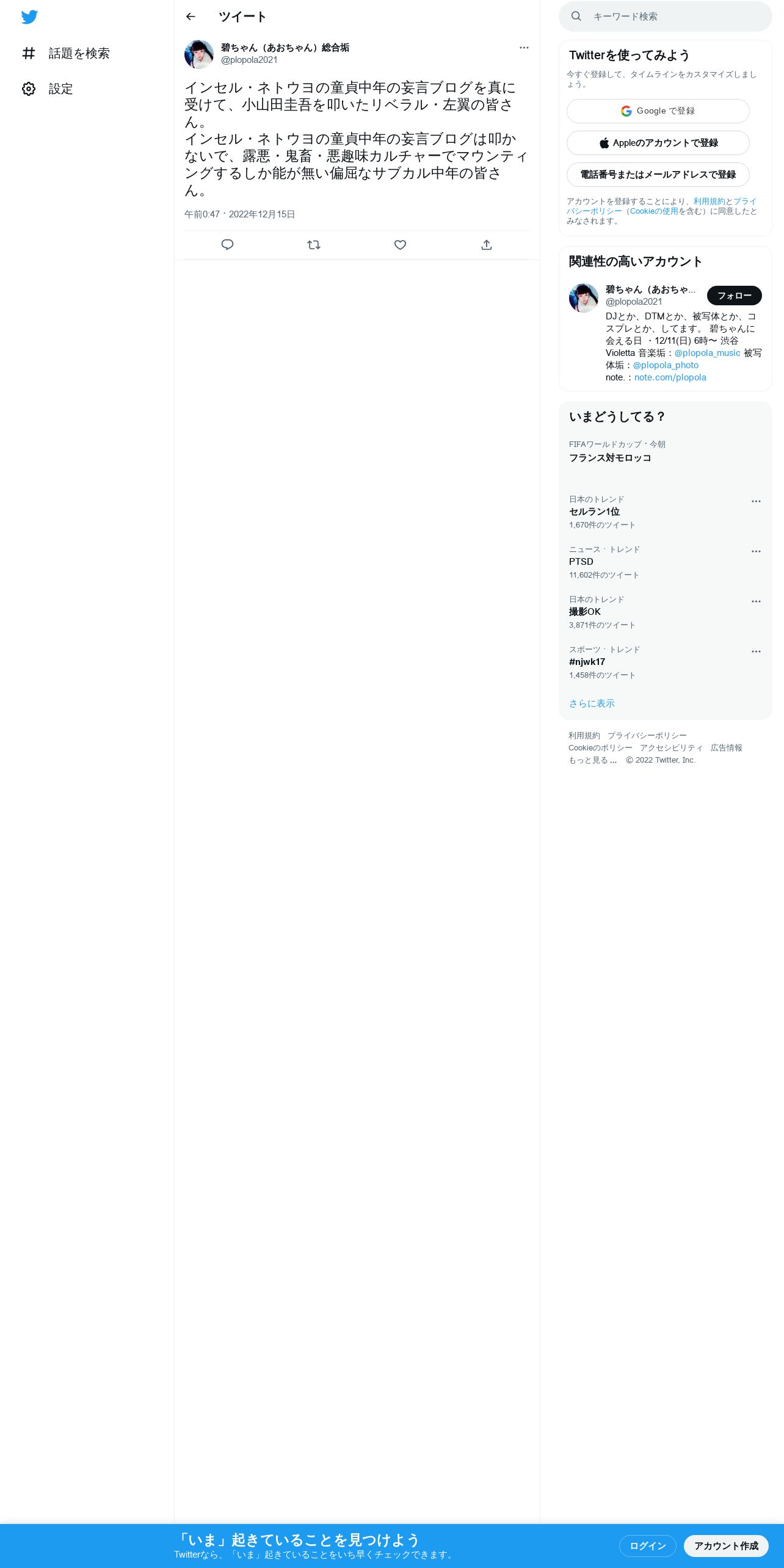Register with Google button

(x=658, y=111)
